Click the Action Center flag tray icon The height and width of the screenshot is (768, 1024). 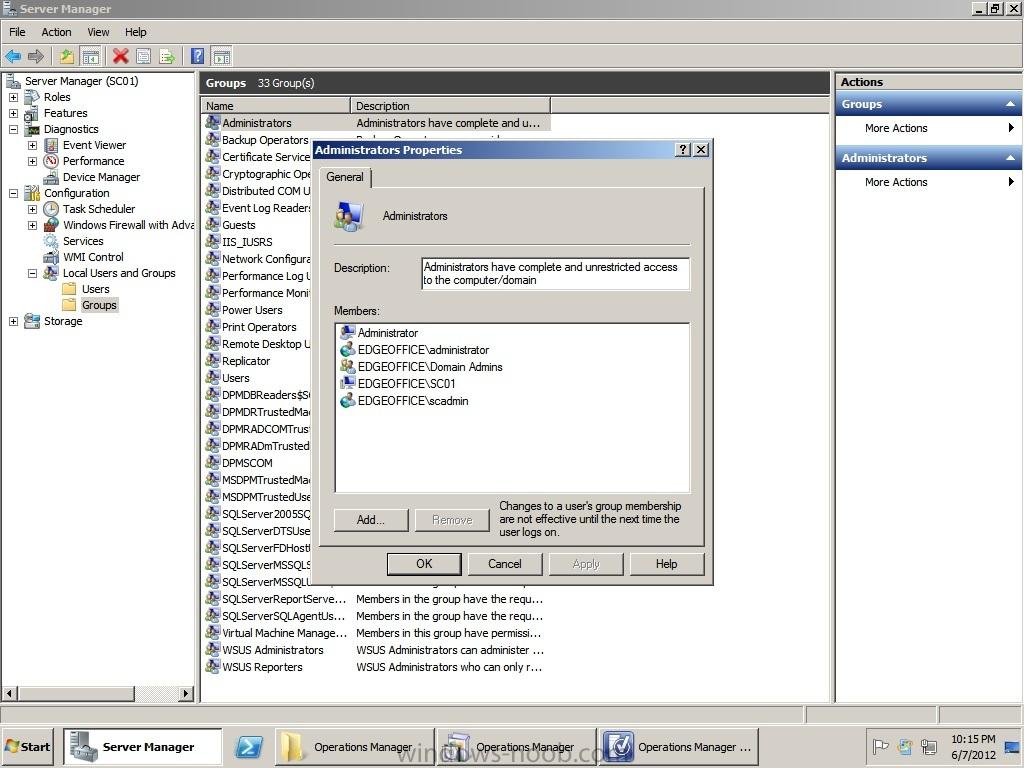881,746
